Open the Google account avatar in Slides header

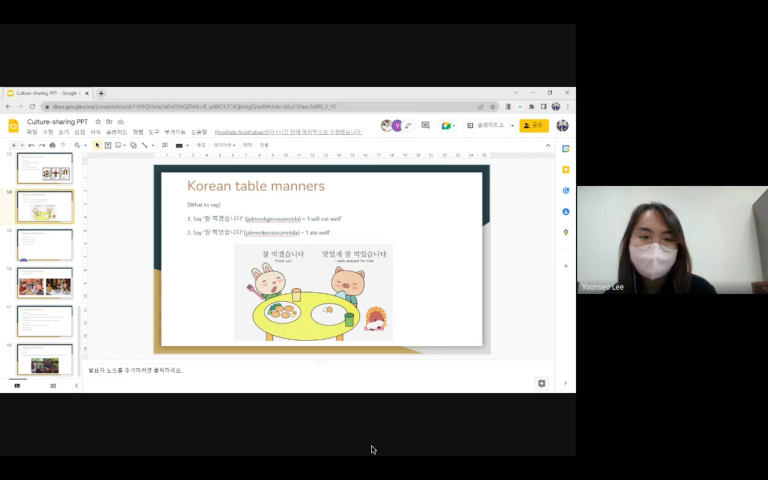point(562,126)
